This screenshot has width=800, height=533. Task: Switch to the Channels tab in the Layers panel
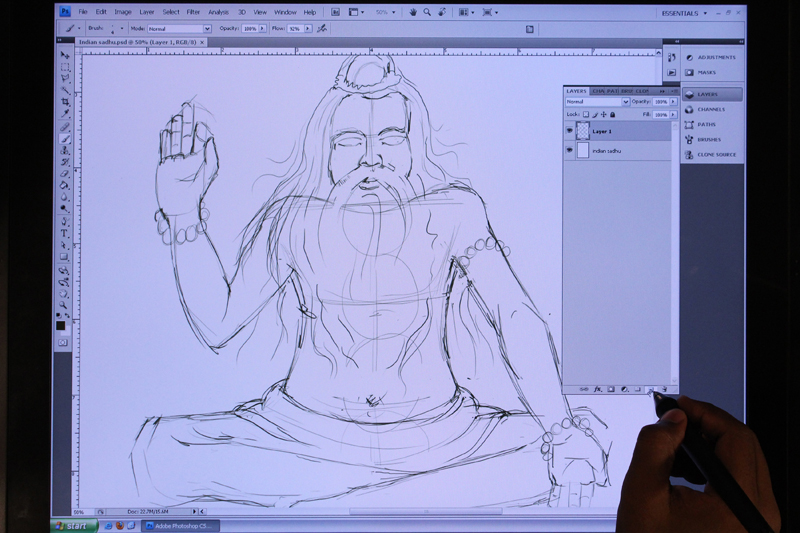(598, 91)
